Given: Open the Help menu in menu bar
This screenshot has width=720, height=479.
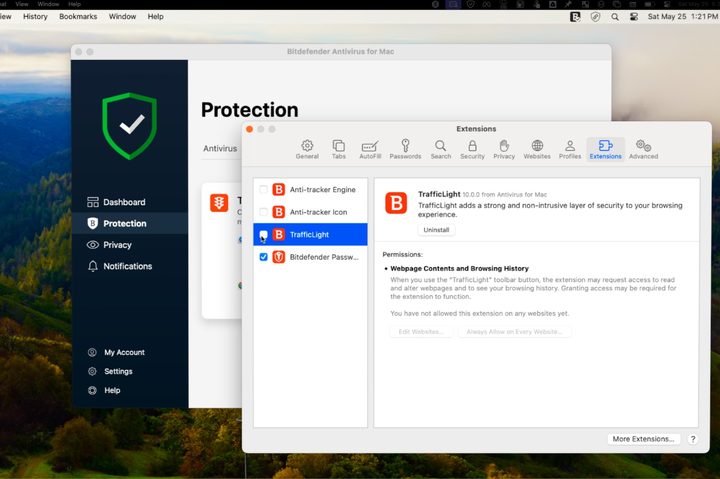Looking at the screenshot, I should point(155,17).
